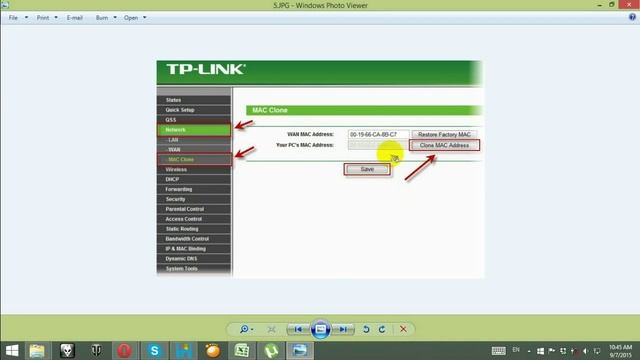The image size is (640, 360).
Task: Click DHCP in the TP-LINK sidebar
Action: tap(194, 179)
